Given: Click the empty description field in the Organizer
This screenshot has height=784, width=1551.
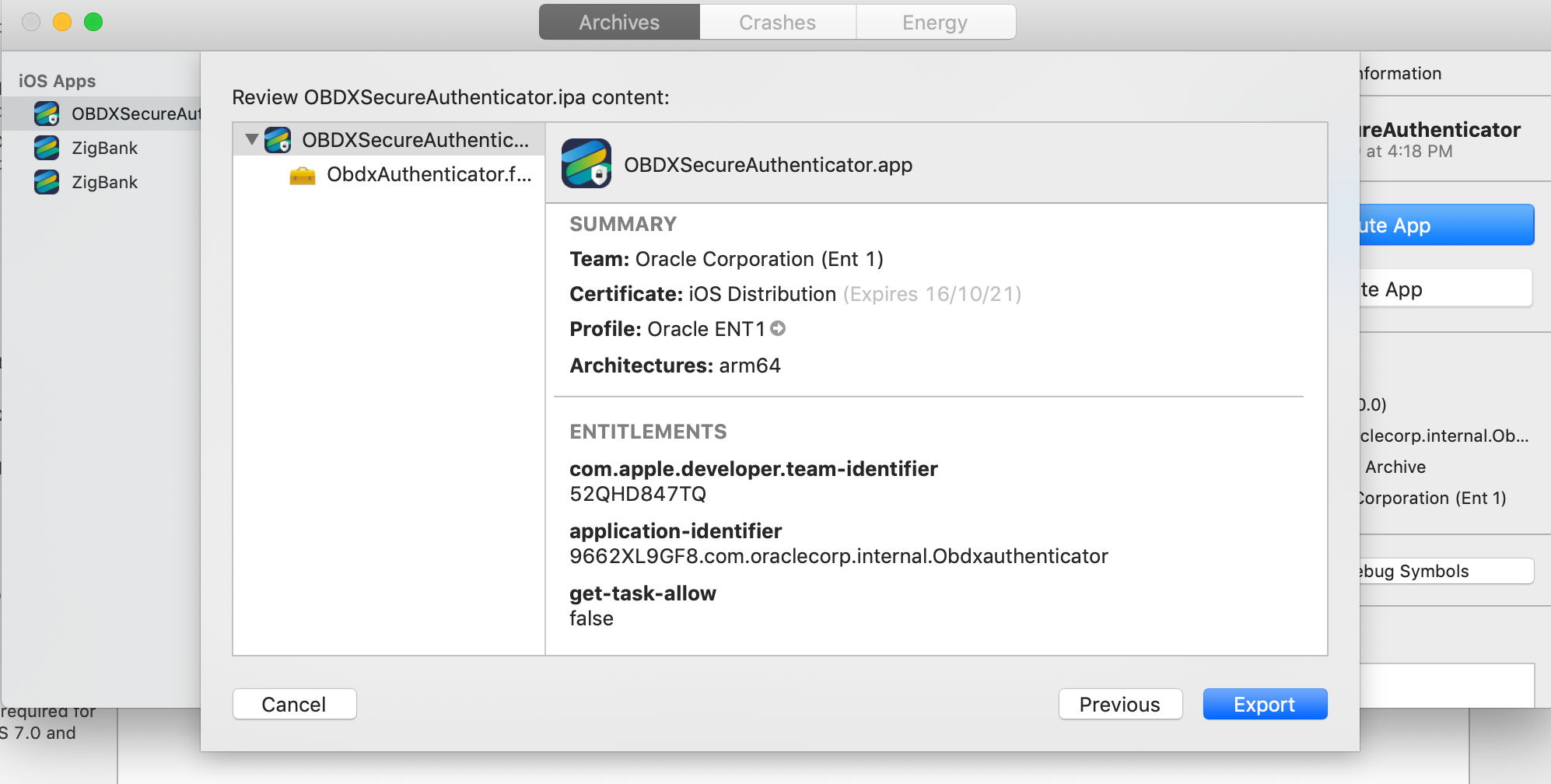Looking at the screenshot, I should pos(1447,685).
